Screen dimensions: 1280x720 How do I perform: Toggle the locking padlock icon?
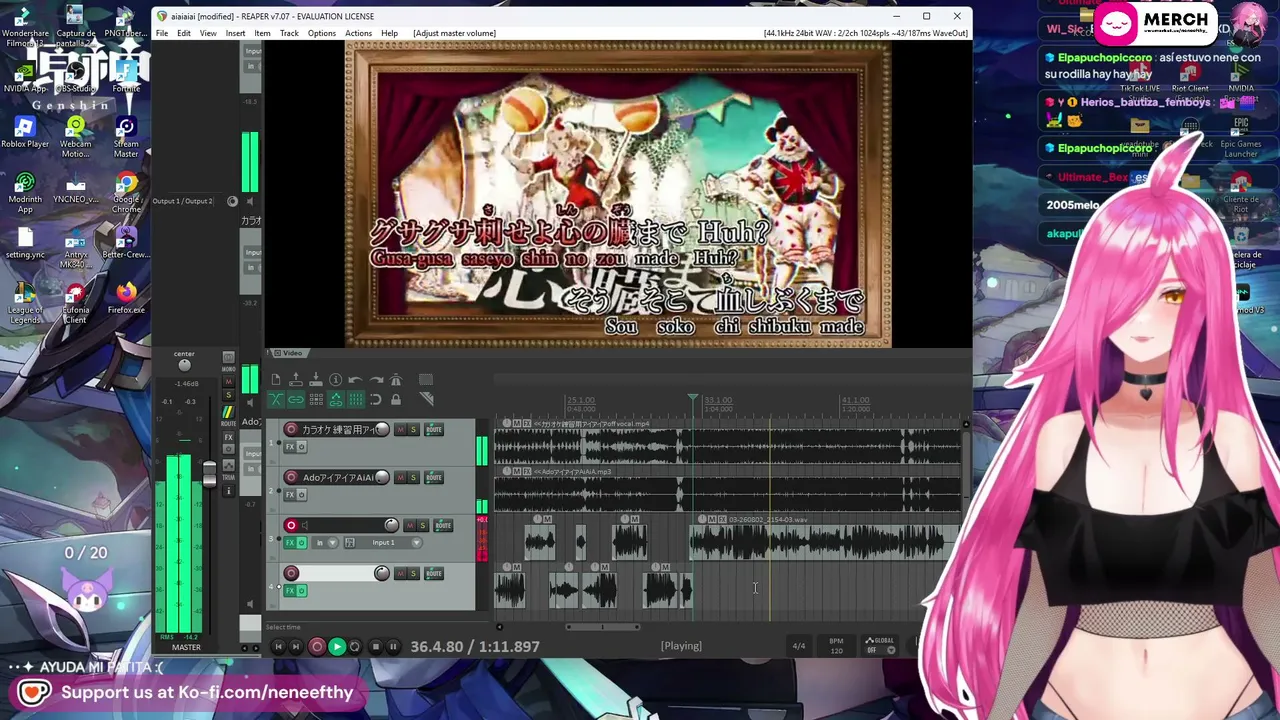396,400
